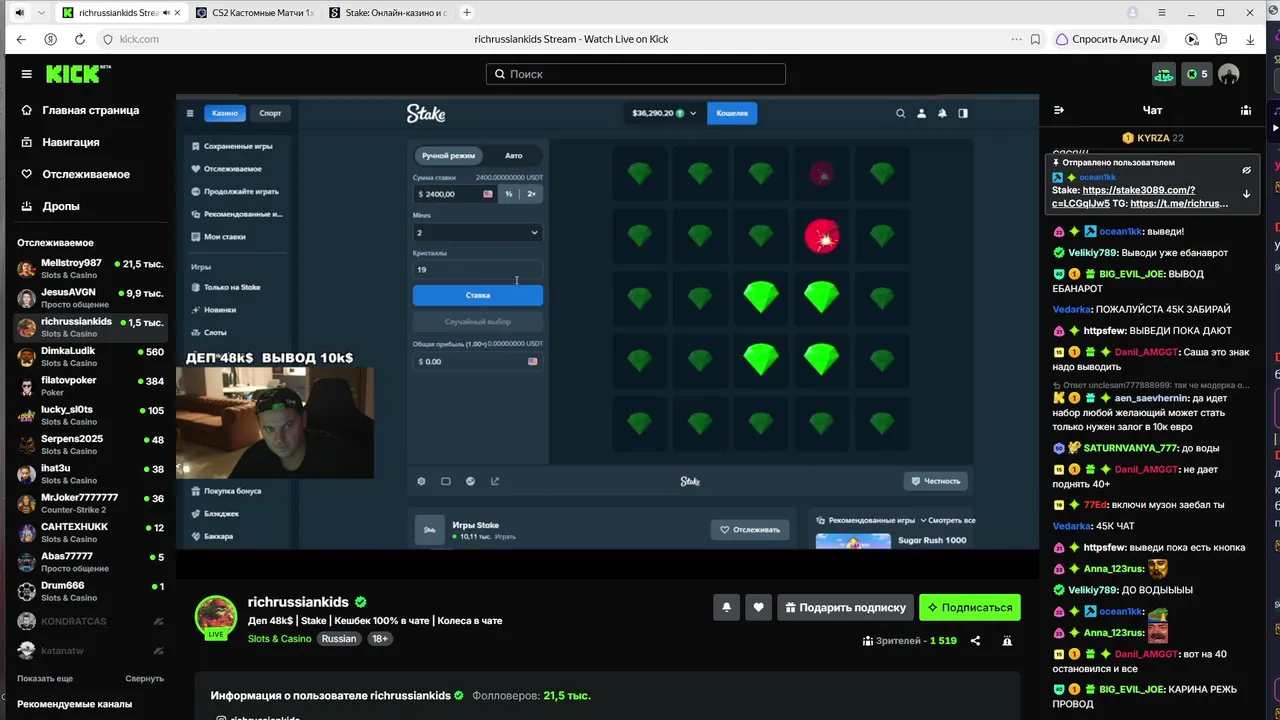
Task: Open the browser downloads icon
Action: coord(1250,39)
